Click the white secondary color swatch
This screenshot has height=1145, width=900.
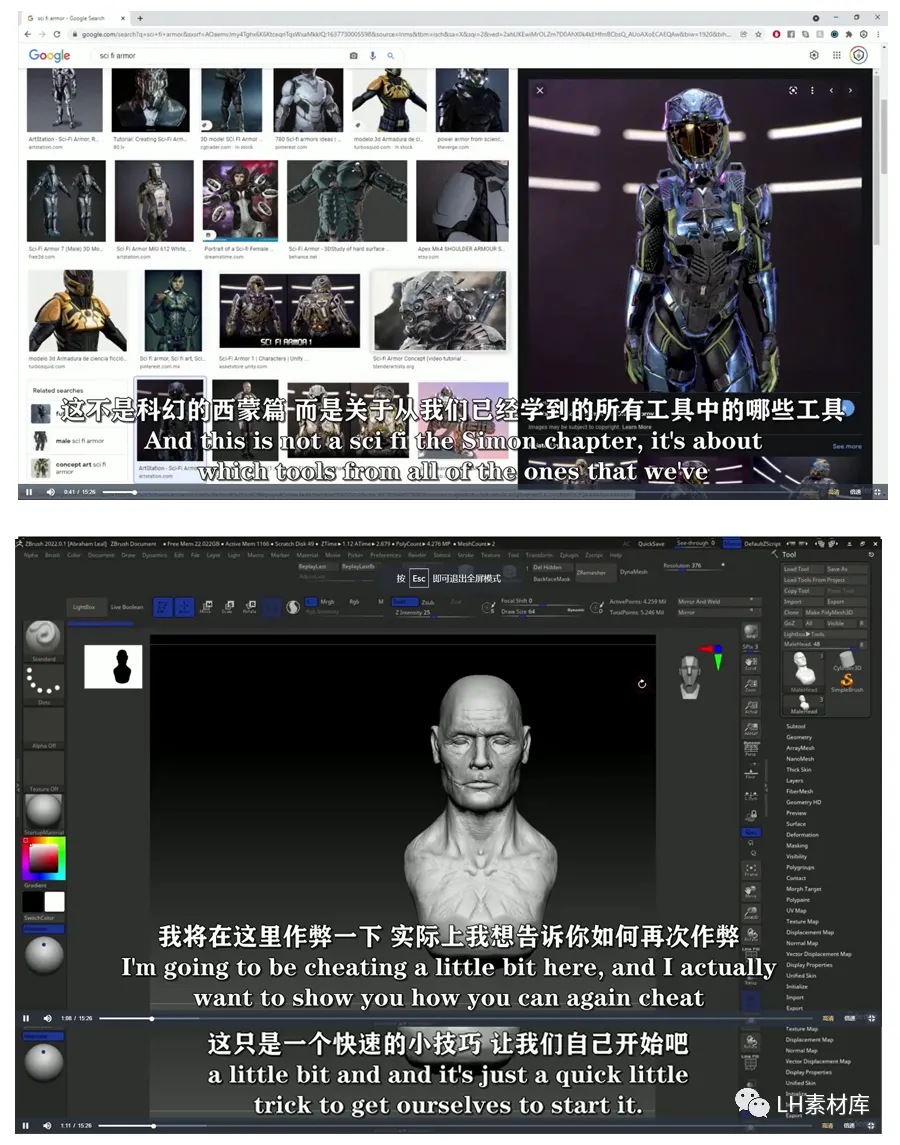[x=55, y=902]
